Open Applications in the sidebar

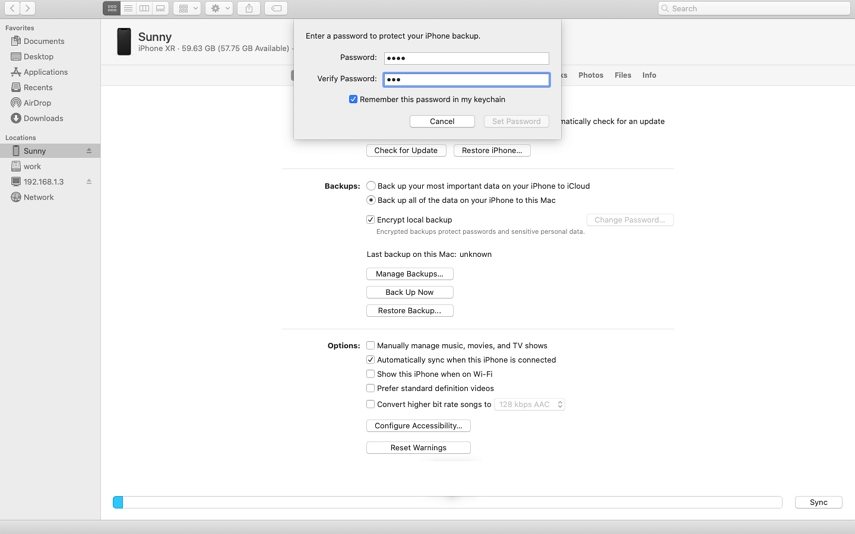[x=45, y=71]
